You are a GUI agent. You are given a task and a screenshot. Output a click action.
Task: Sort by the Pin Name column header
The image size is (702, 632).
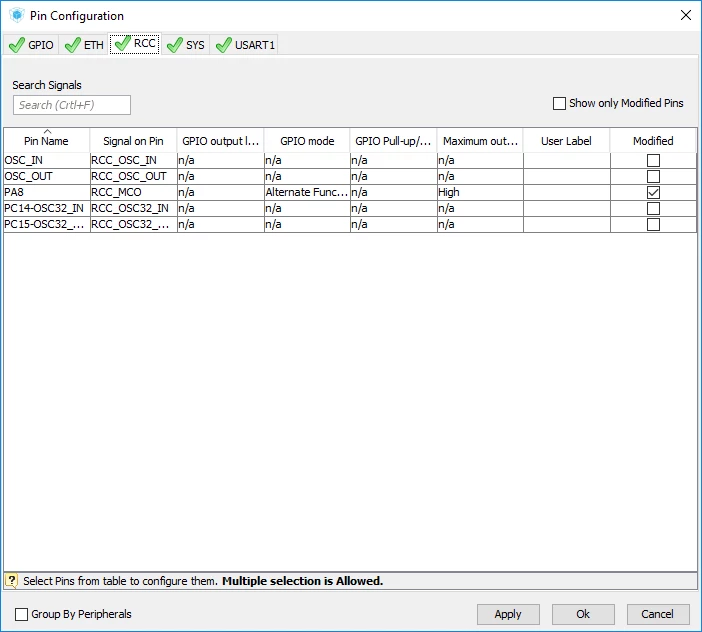tap(47, 141)
